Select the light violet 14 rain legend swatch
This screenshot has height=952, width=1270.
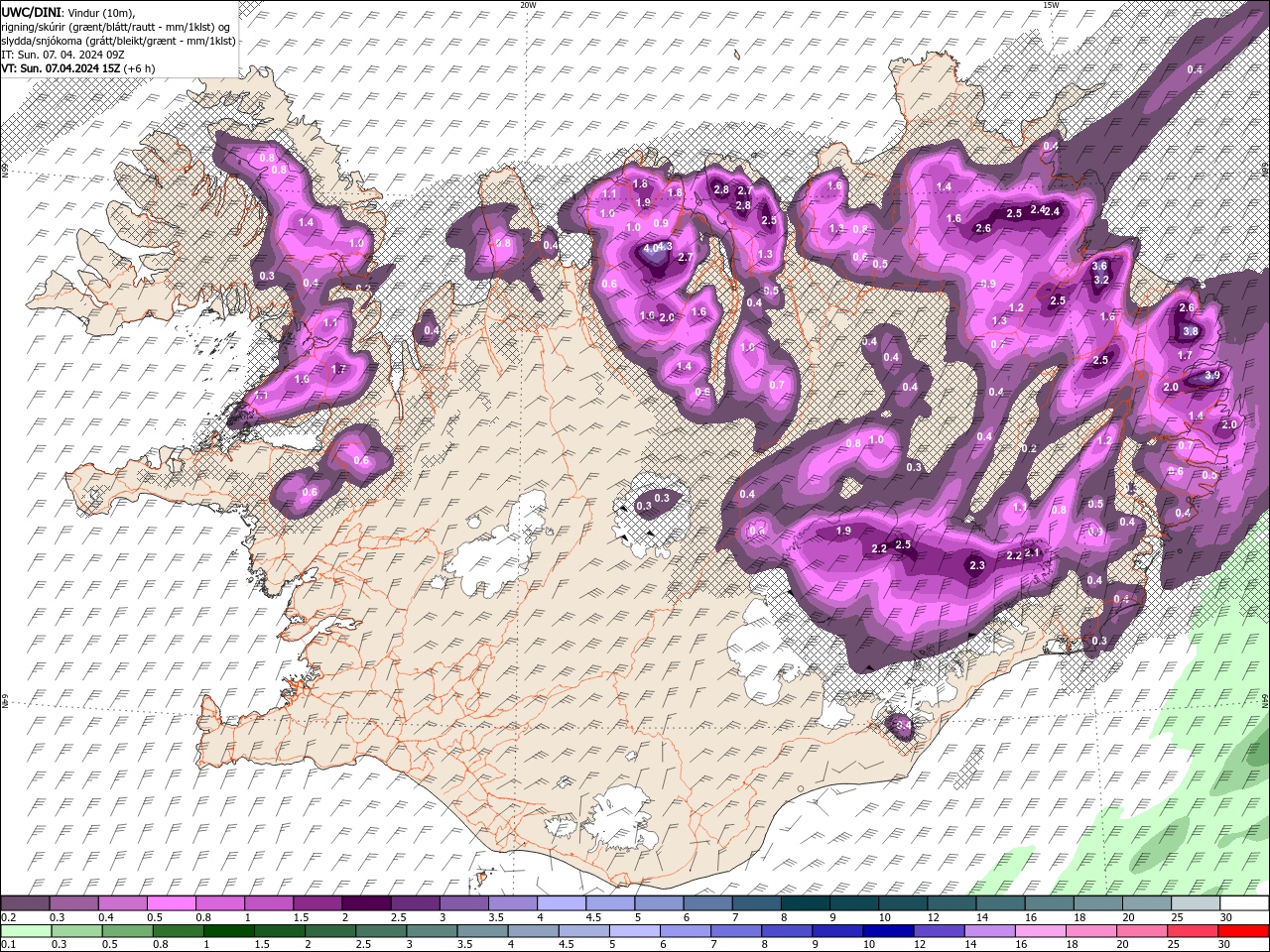tap(989, 931)
